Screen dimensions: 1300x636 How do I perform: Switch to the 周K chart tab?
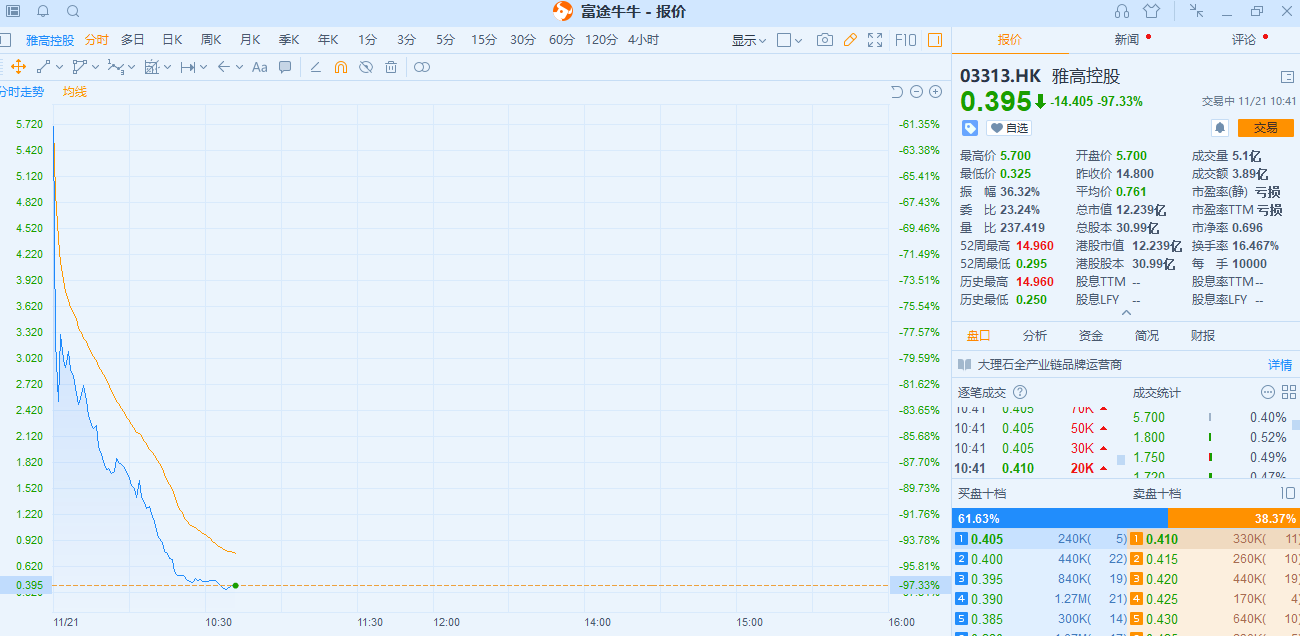pos(211,40)
